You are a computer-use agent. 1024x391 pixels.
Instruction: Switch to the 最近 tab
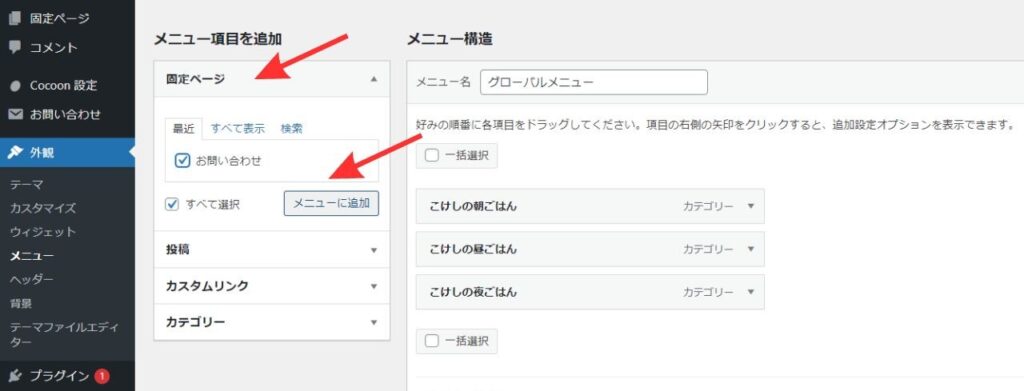tap(184, 129)
